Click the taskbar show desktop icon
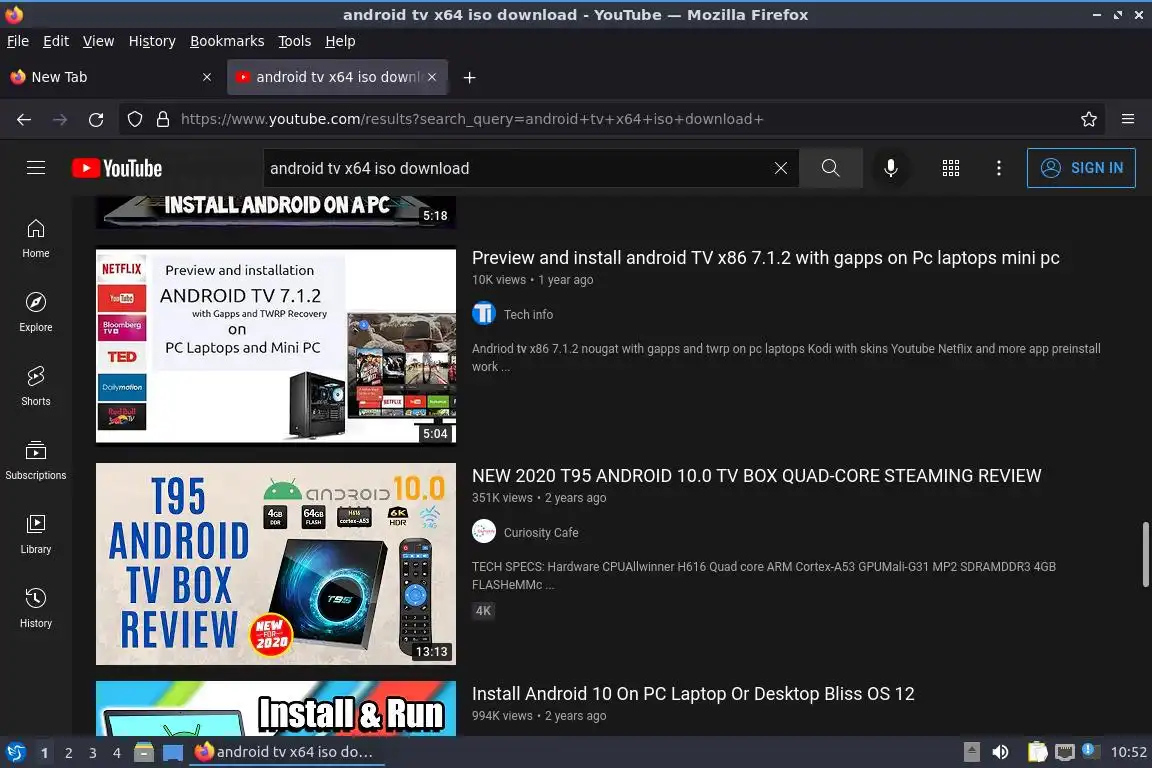This screenshot has height=768, width=1152. click(173, 752)
